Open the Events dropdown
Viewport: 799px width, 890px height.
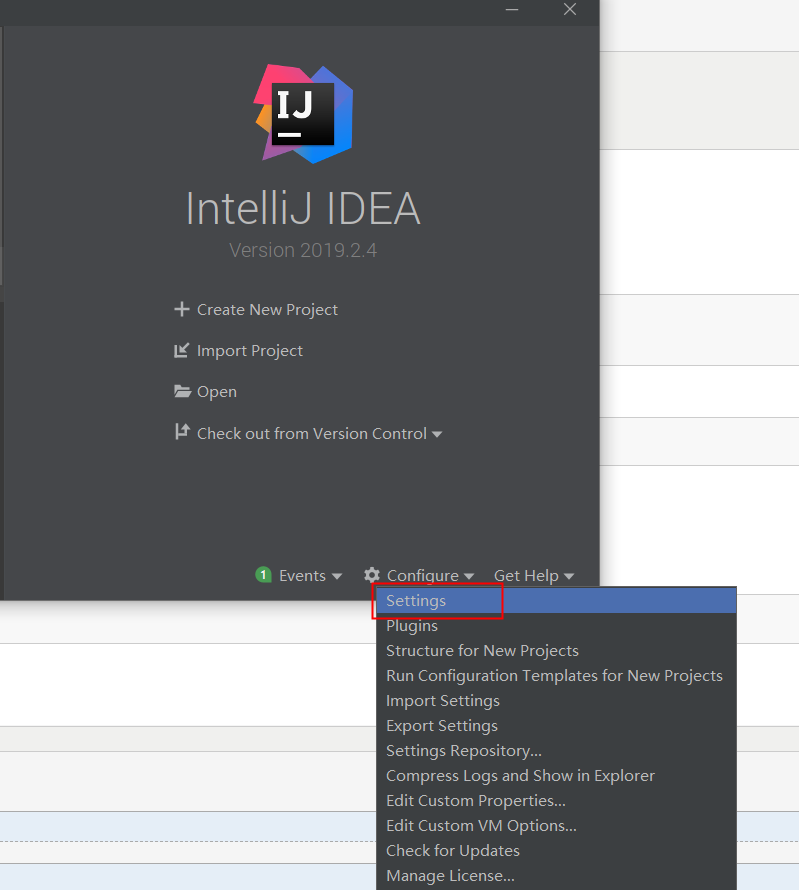point(310,576)
